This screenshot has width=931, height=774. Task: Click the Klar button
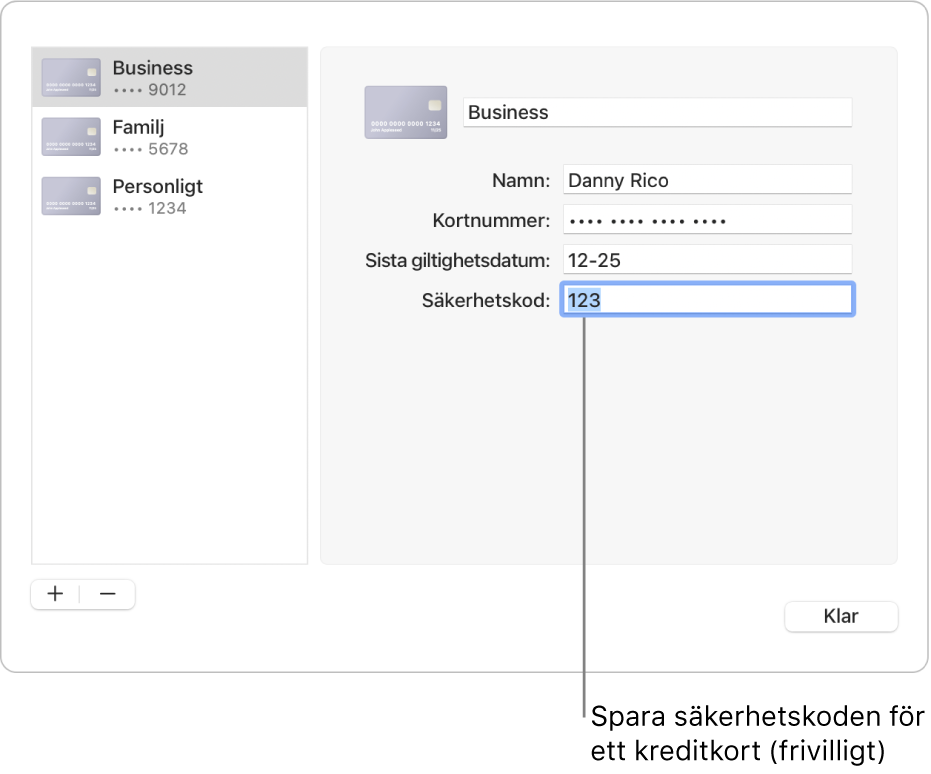840,617
